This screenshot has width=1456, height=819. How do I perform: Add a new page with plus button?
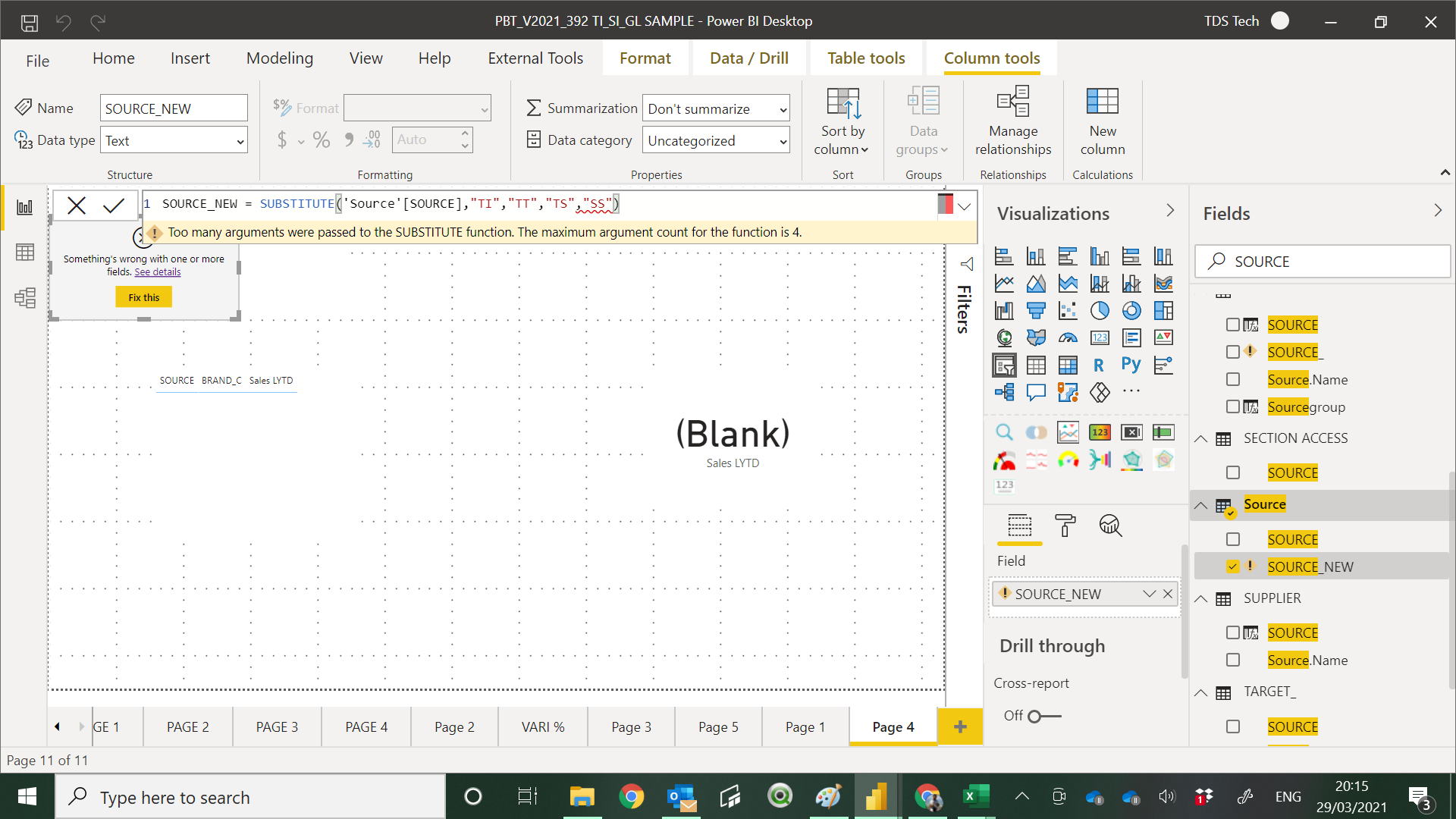click(960, 726)
